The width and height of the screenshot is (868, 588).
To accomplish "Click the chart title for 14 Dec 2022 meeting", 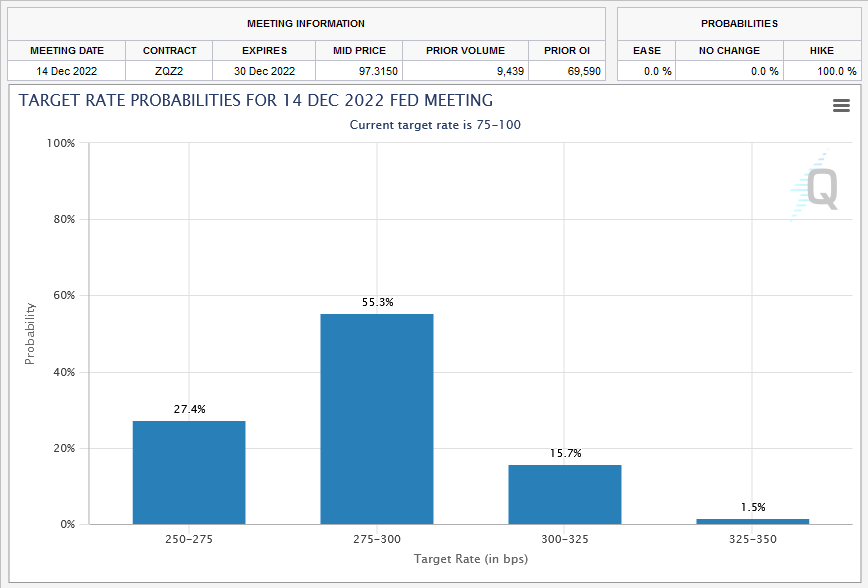I will pyautogui.click(x=256, y=101).
